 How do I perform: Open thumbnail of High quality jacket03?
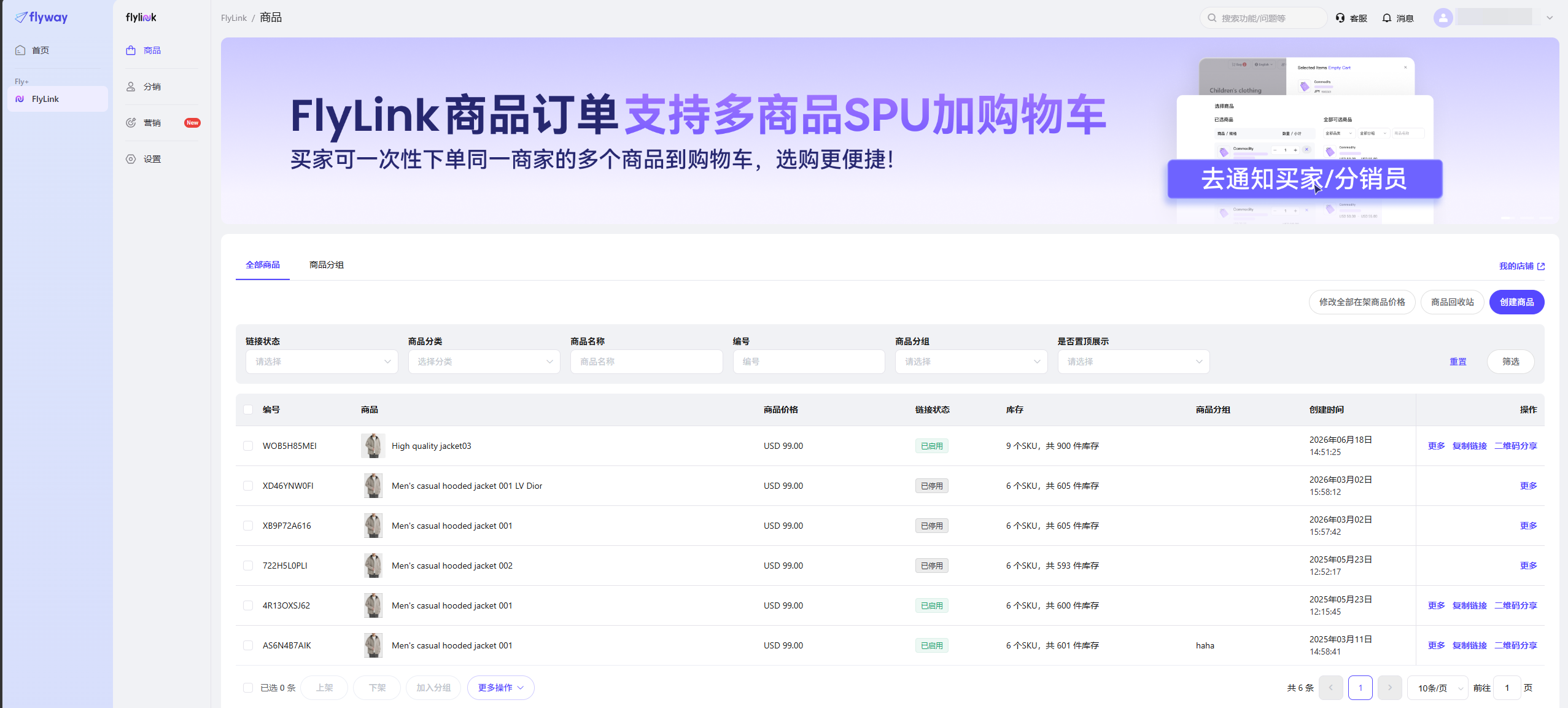[x=373, y=446]
